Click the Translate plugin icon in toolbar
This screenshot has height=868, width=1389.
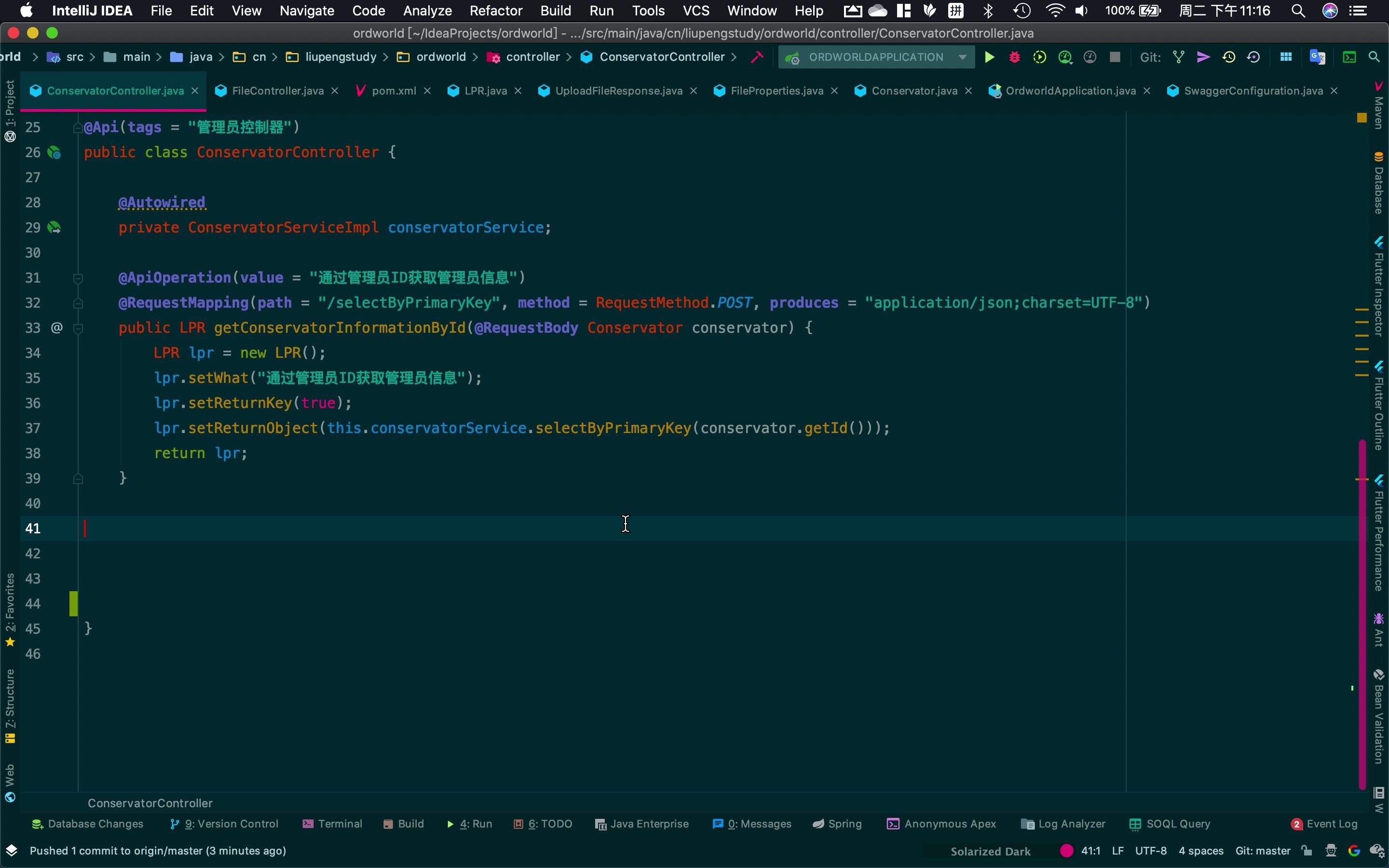tap(1317, 57)
